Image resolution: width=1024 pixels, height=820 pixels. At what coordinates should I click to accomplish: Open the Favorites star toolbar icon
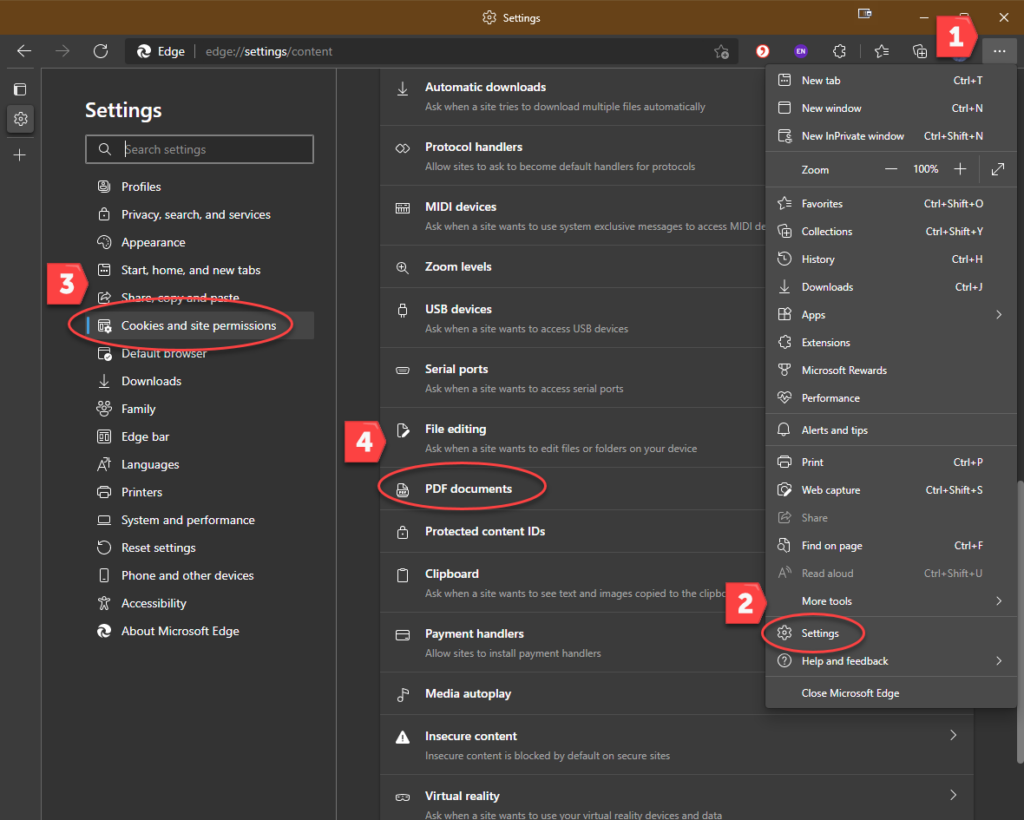881,51
